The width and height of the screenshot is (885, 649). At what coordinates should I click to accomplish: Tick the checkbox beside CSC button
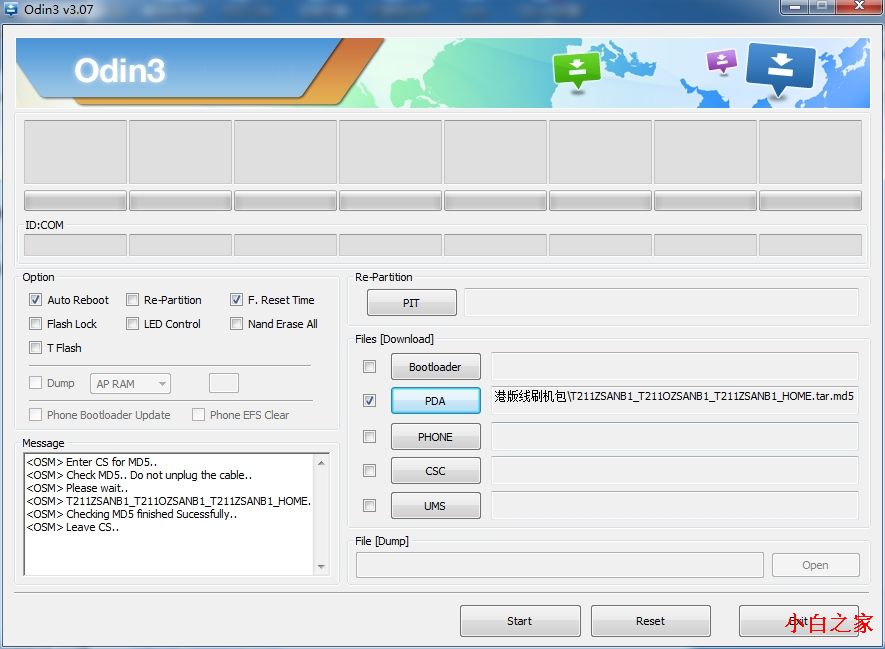click(370, 470)
